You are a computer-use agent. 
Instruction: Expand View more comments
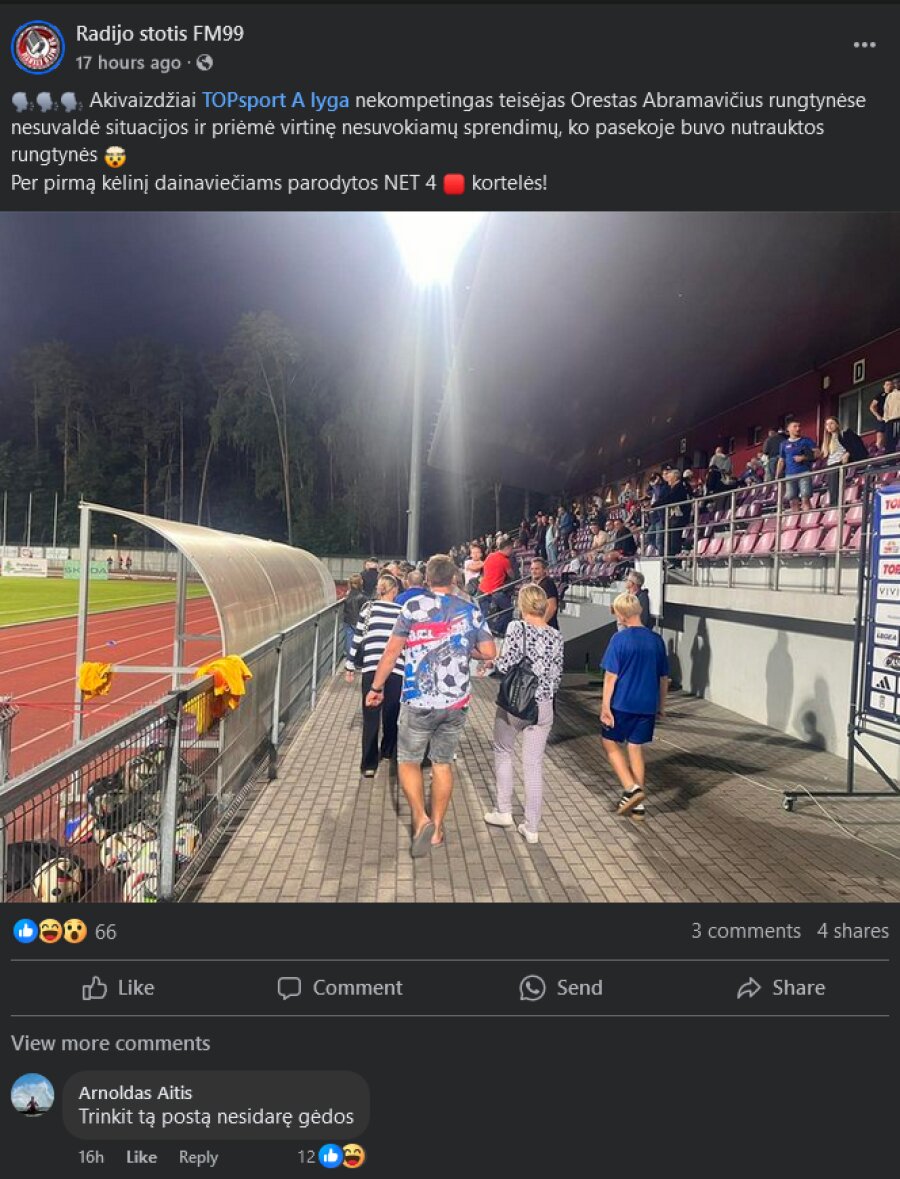point(111,1044)
